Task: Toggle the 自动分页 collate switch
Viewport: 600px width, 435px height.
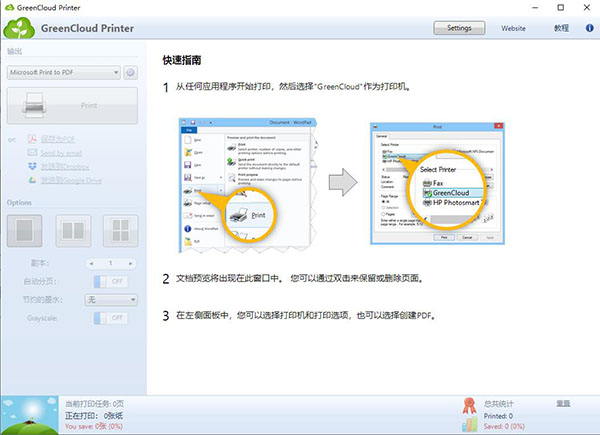Action: (x=111, y=282)
